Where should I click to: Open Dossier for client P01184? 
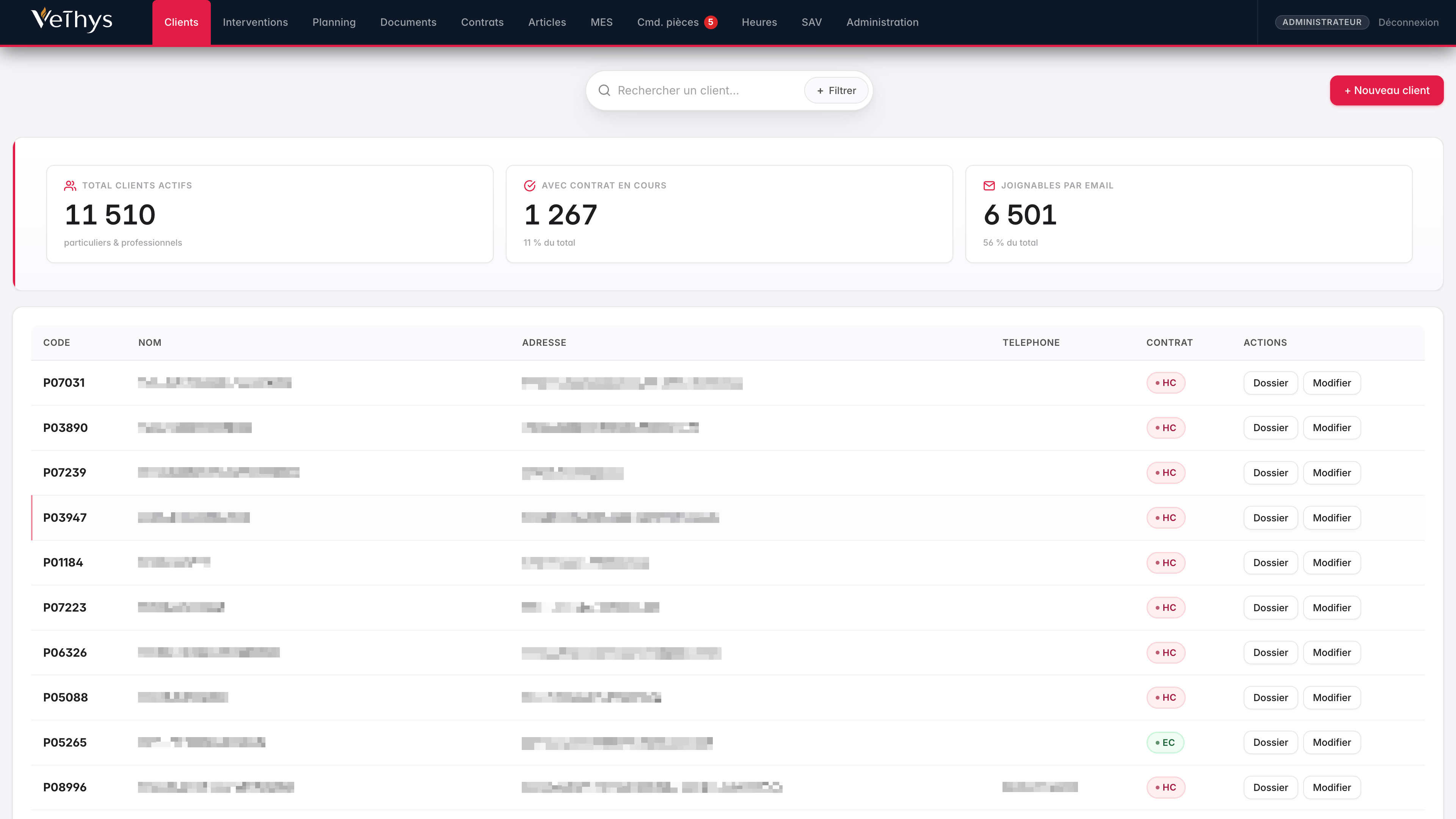1271,562
